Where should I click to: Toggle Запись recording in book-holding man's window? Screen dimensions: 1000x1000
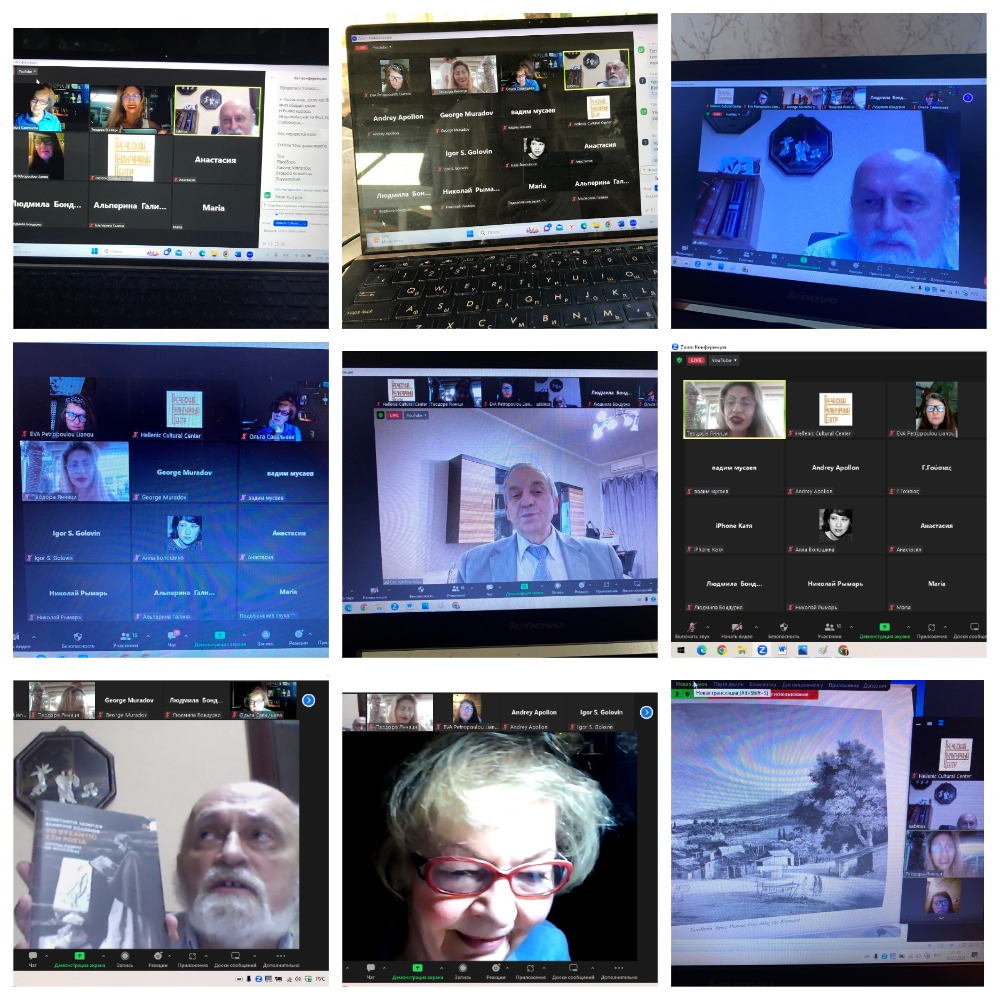pos(124,959)
